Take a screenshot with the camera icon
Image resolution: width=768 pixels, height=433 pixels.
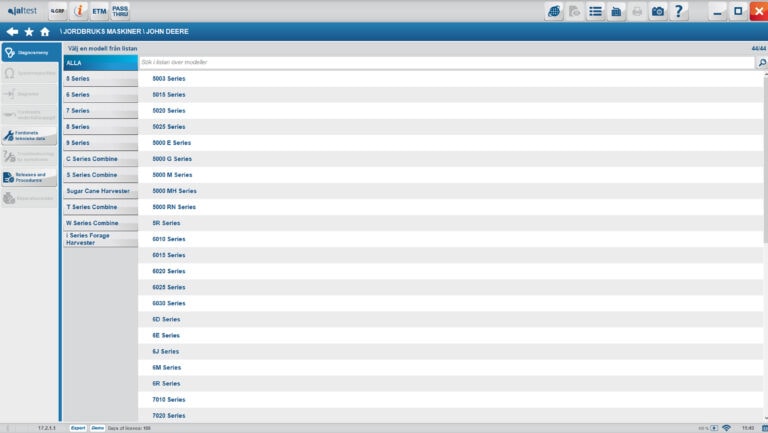658,11
